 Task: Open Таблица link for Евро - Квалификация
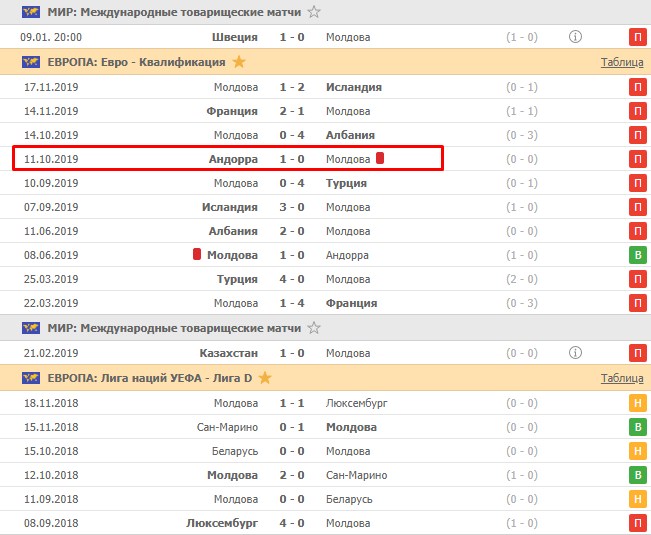tap(622, 62)
